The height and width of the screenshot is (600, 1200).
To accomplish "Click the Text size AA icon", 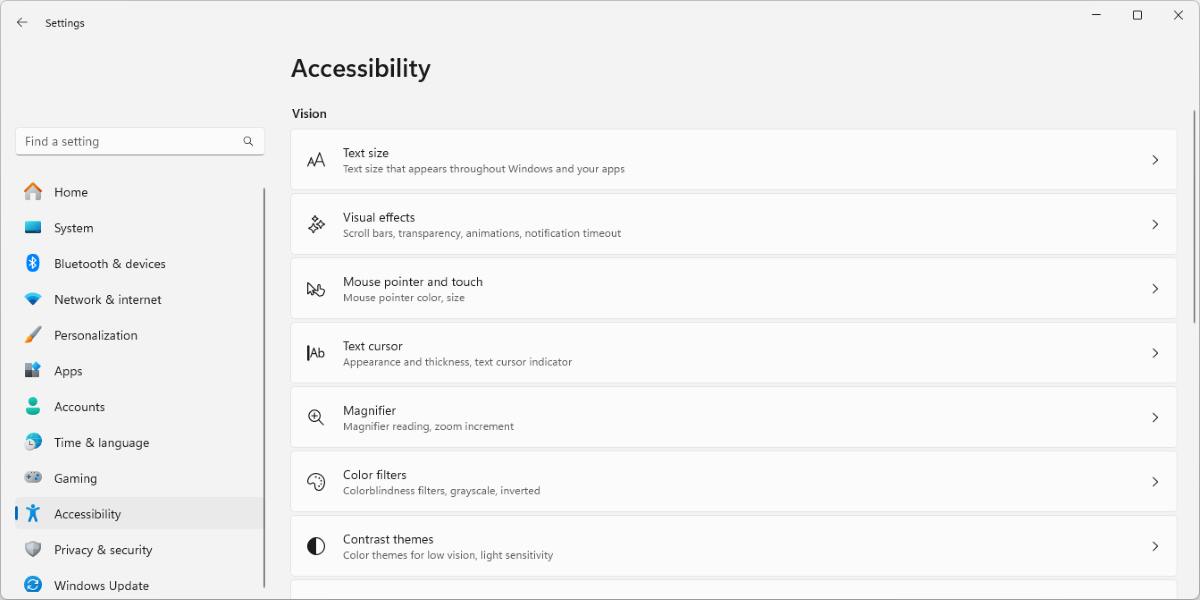I will tap(317, 159).
